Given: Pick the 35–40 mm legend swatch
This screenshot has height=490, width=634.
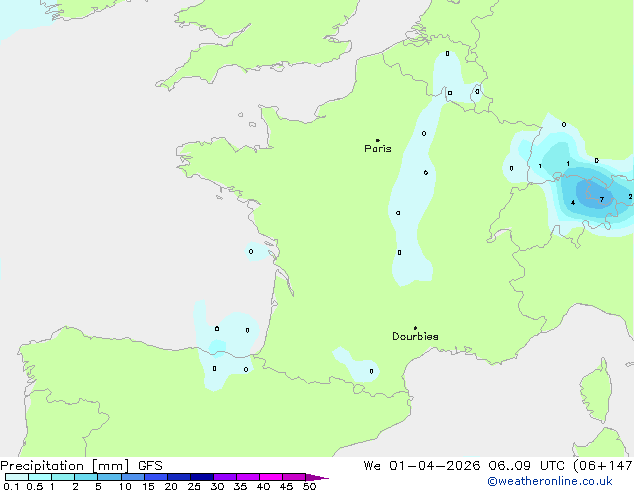Looking at the screenshot, I should coord(247,477).
